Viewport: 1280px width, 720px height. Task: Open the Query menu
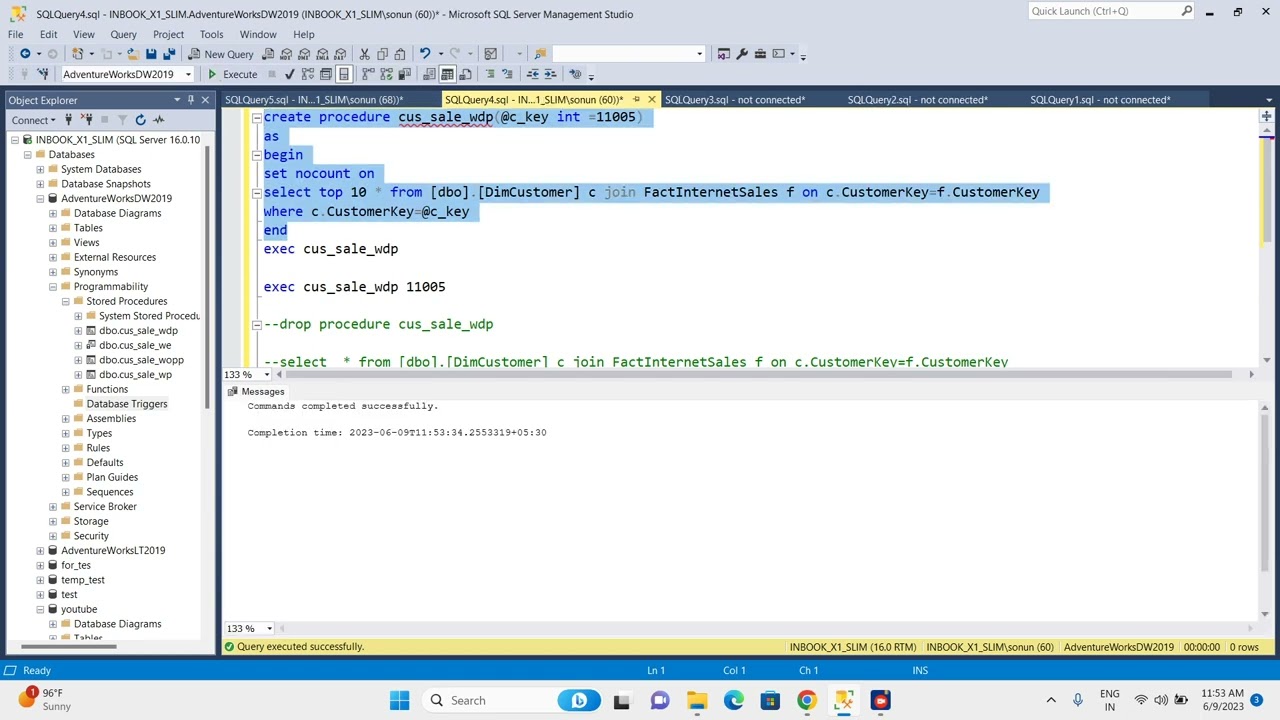pyautogui.click(x=123, y=34)
